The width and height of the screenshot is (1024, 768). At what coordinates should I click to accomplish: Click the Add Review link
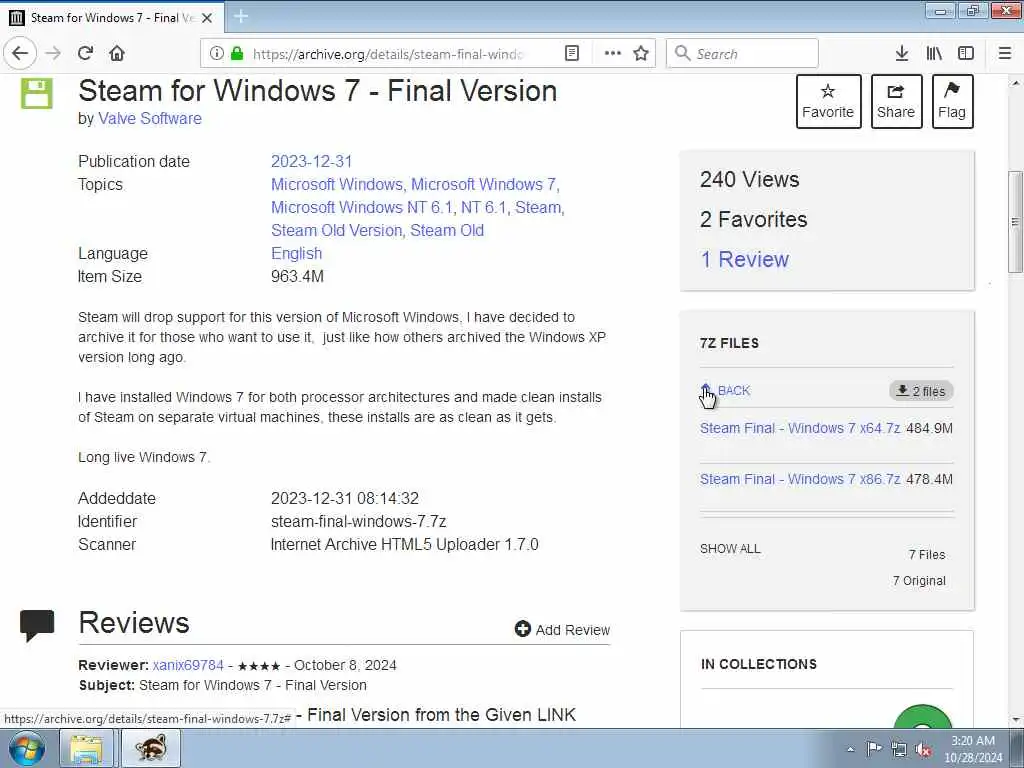click(562, 630)
